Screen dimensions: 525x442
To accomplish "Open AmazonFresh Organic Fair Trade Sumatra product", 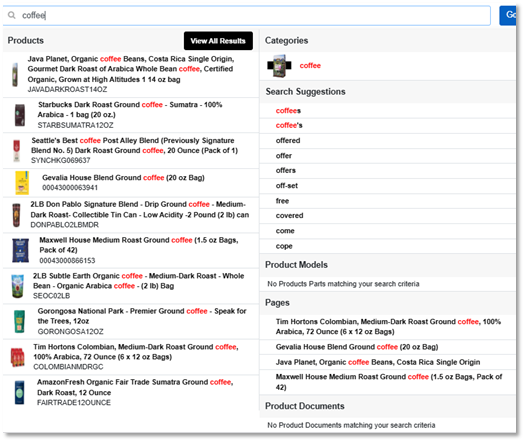I will tap(135, 387).
